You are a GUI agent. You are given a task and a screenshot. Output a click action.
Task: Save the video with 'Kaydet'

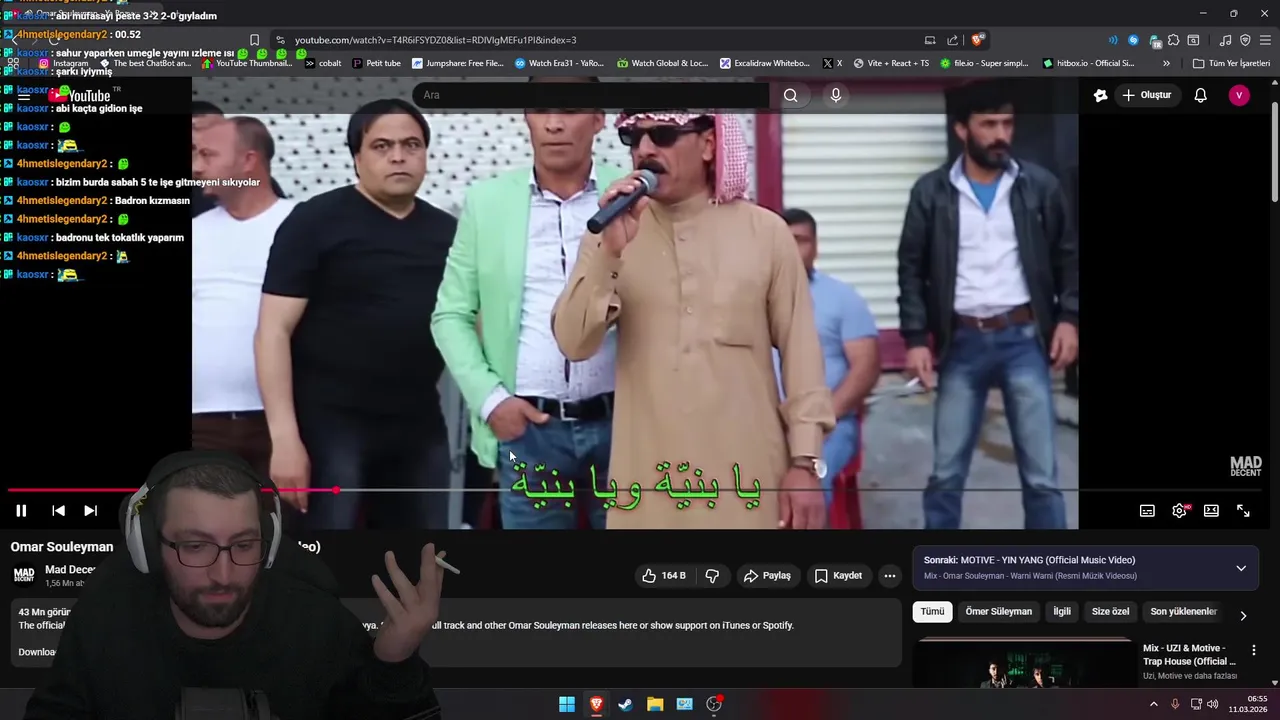pos(838,575)
